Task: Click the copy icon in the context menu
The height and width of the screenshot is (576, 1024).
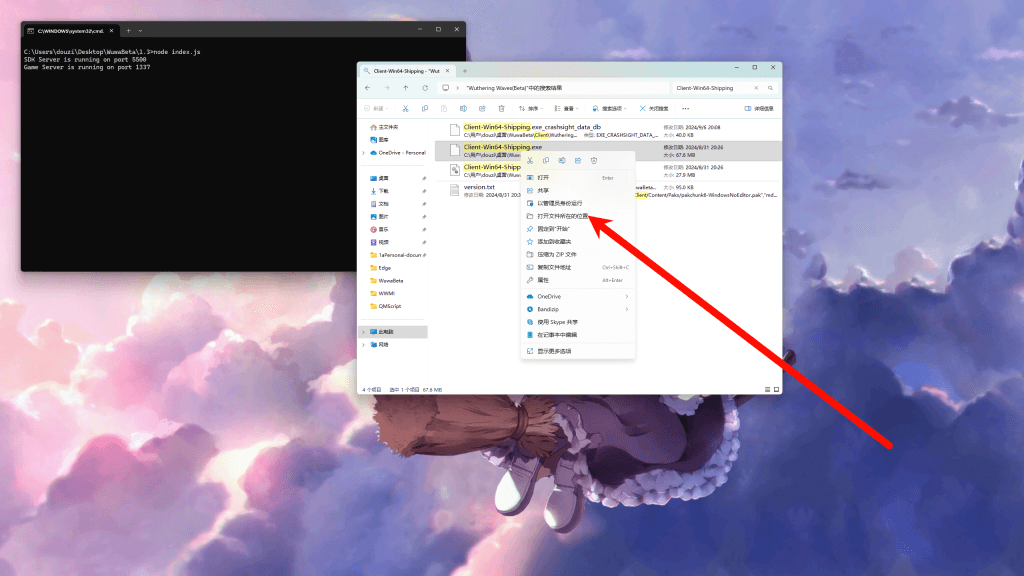Action: pos(546,160)
